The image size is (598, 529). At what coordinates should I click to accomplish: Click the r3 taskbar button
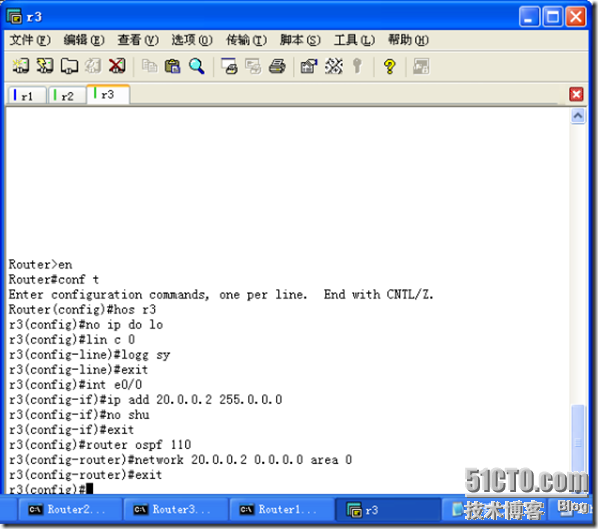click(387, 510)
